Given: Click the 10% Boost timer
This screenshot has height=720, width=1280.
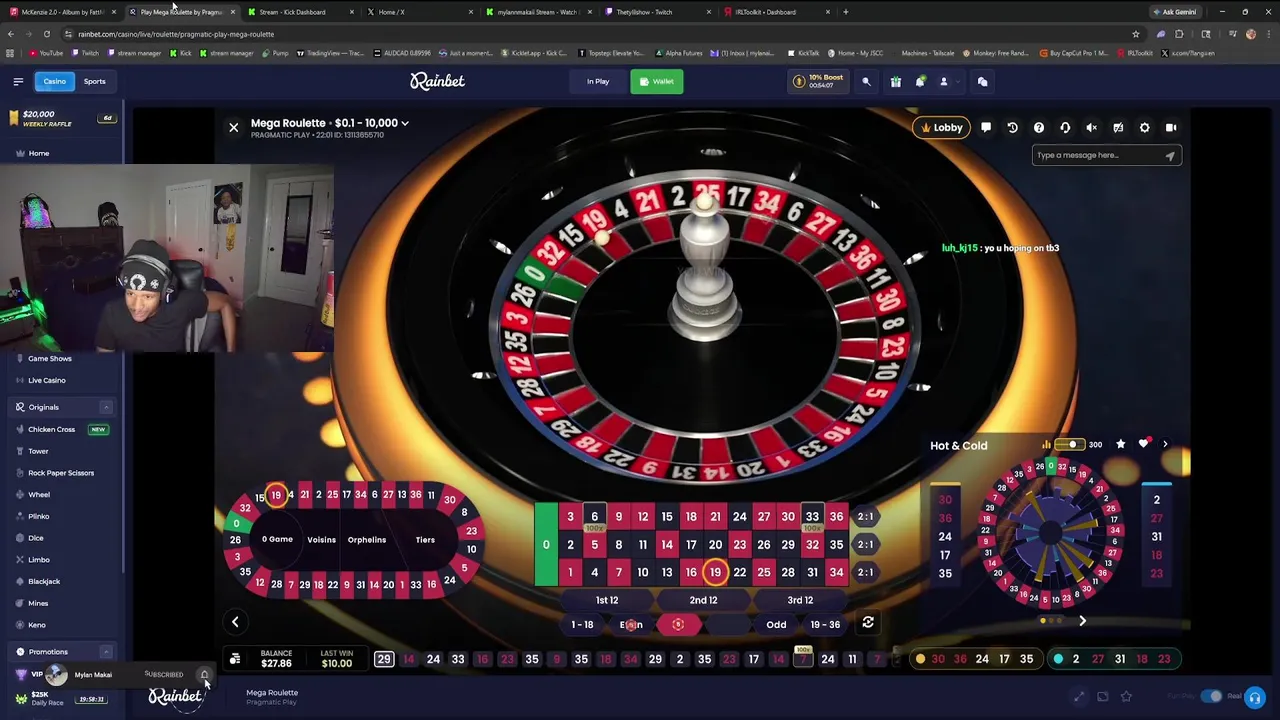Looking at the screenshot, I should (x=818, y=81).
